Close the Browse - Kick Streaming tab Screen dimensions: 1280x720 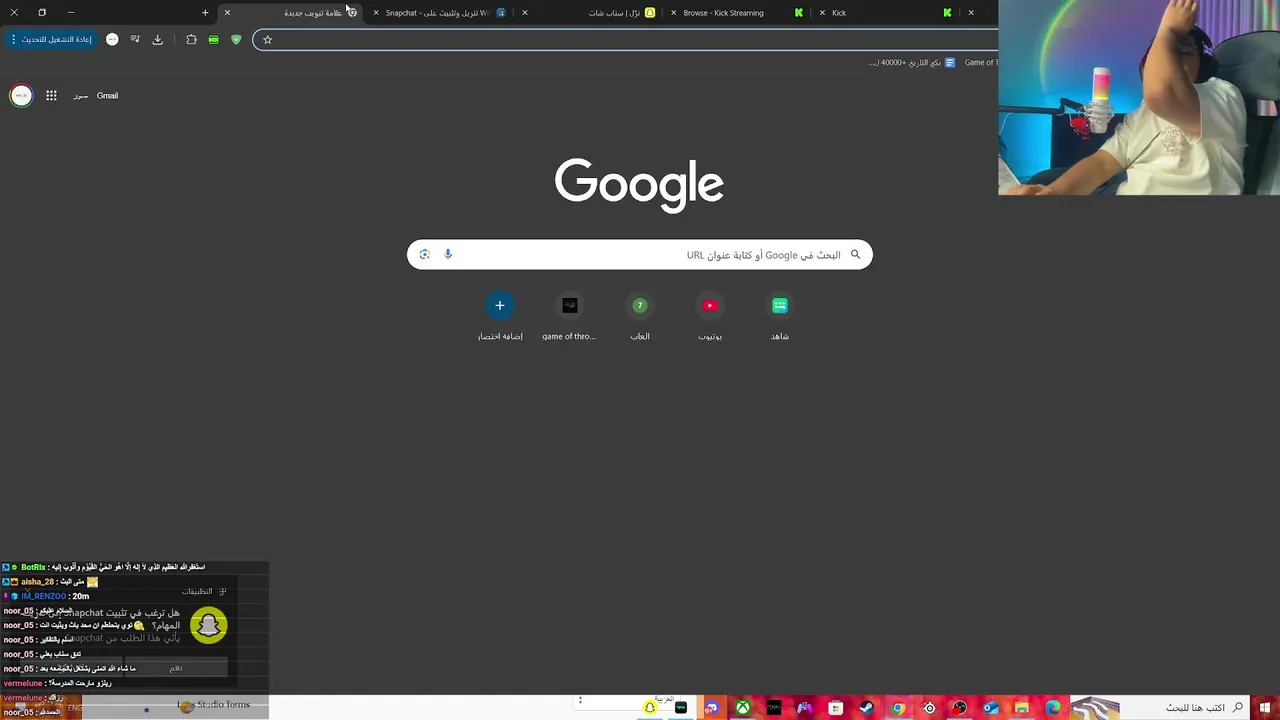tap(674, 13)
